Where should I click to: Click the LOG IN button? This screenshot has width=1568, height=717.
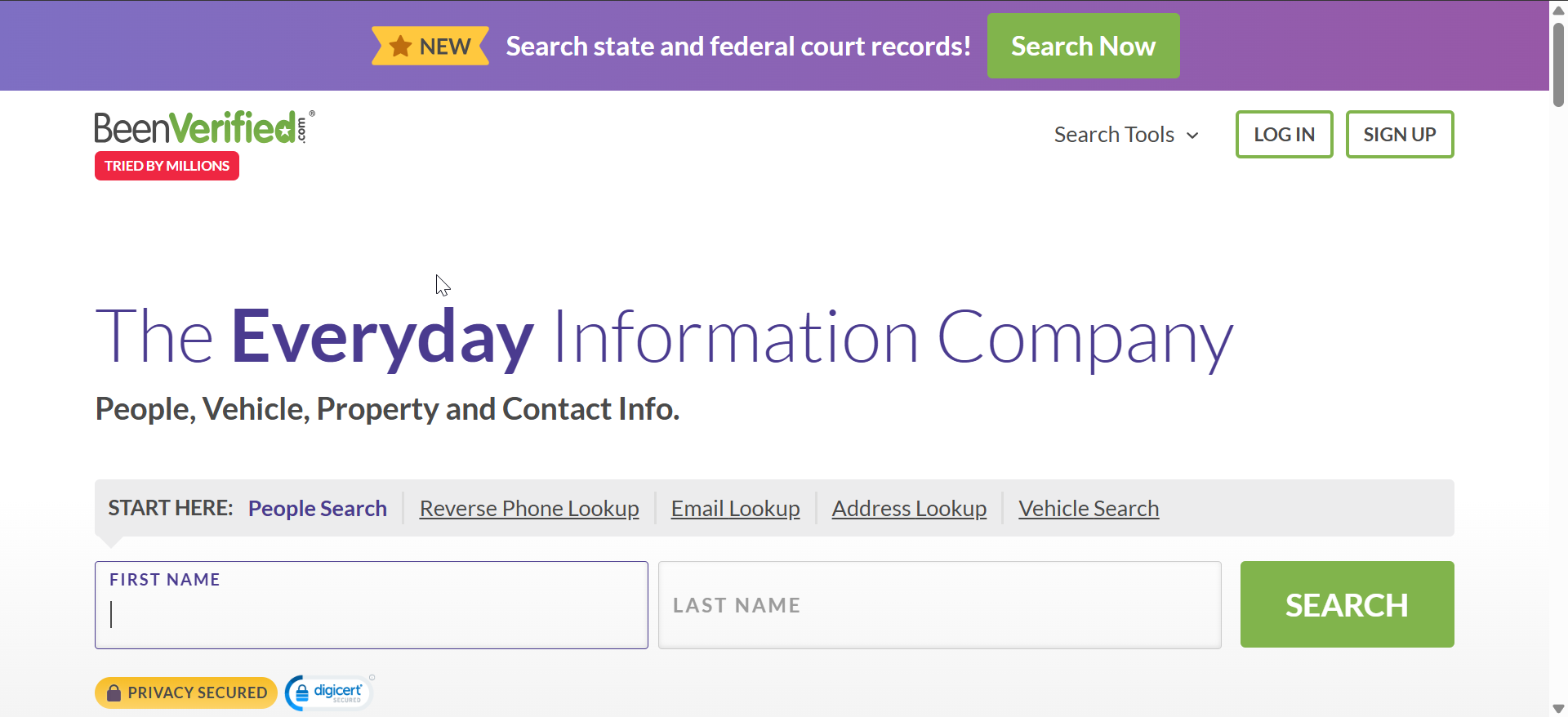pyautogui.click(x=1284, y=135)
